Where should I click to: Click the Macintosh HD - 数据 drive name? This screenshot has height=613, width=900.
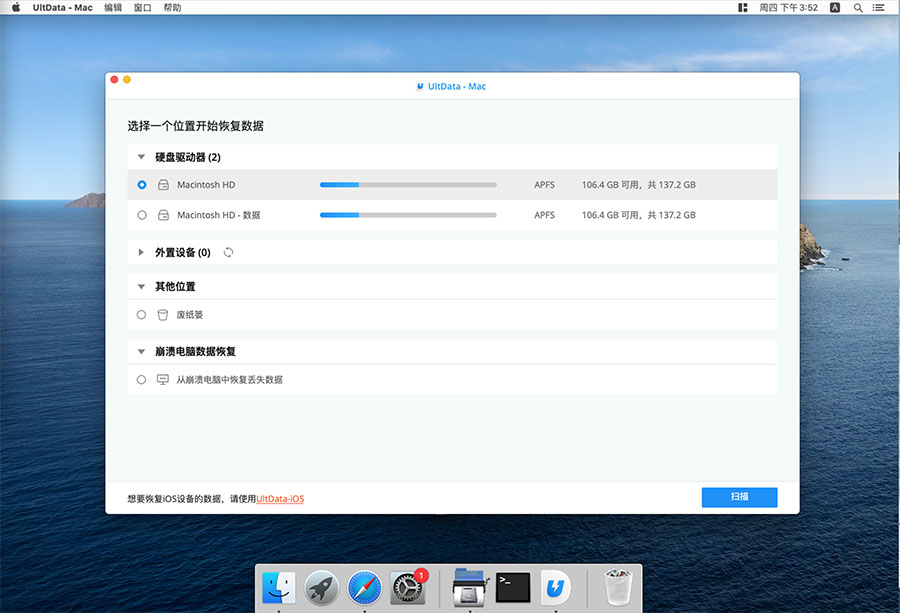coord(219,215)
